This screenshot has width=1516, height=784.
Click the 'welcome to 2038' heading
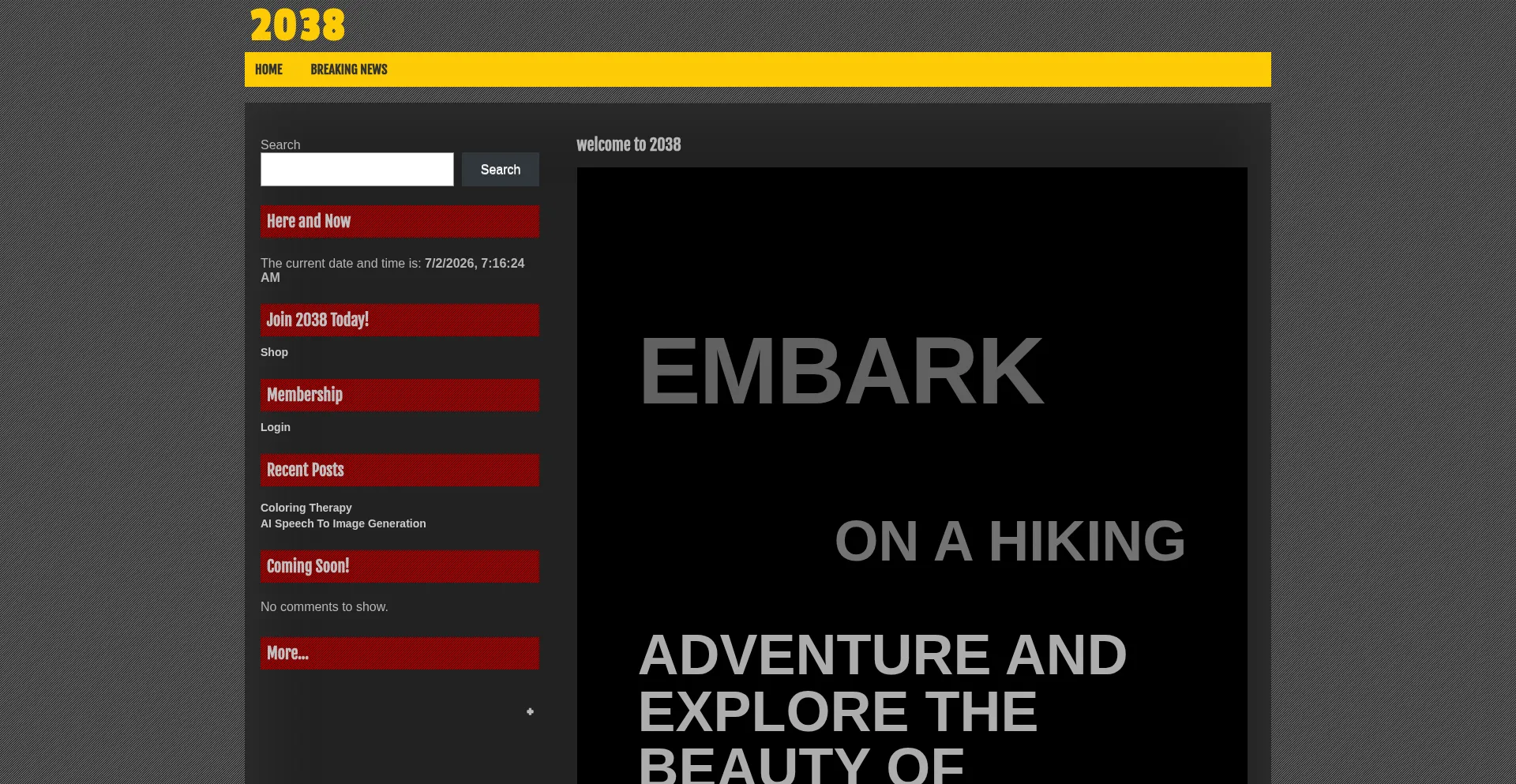629,144
